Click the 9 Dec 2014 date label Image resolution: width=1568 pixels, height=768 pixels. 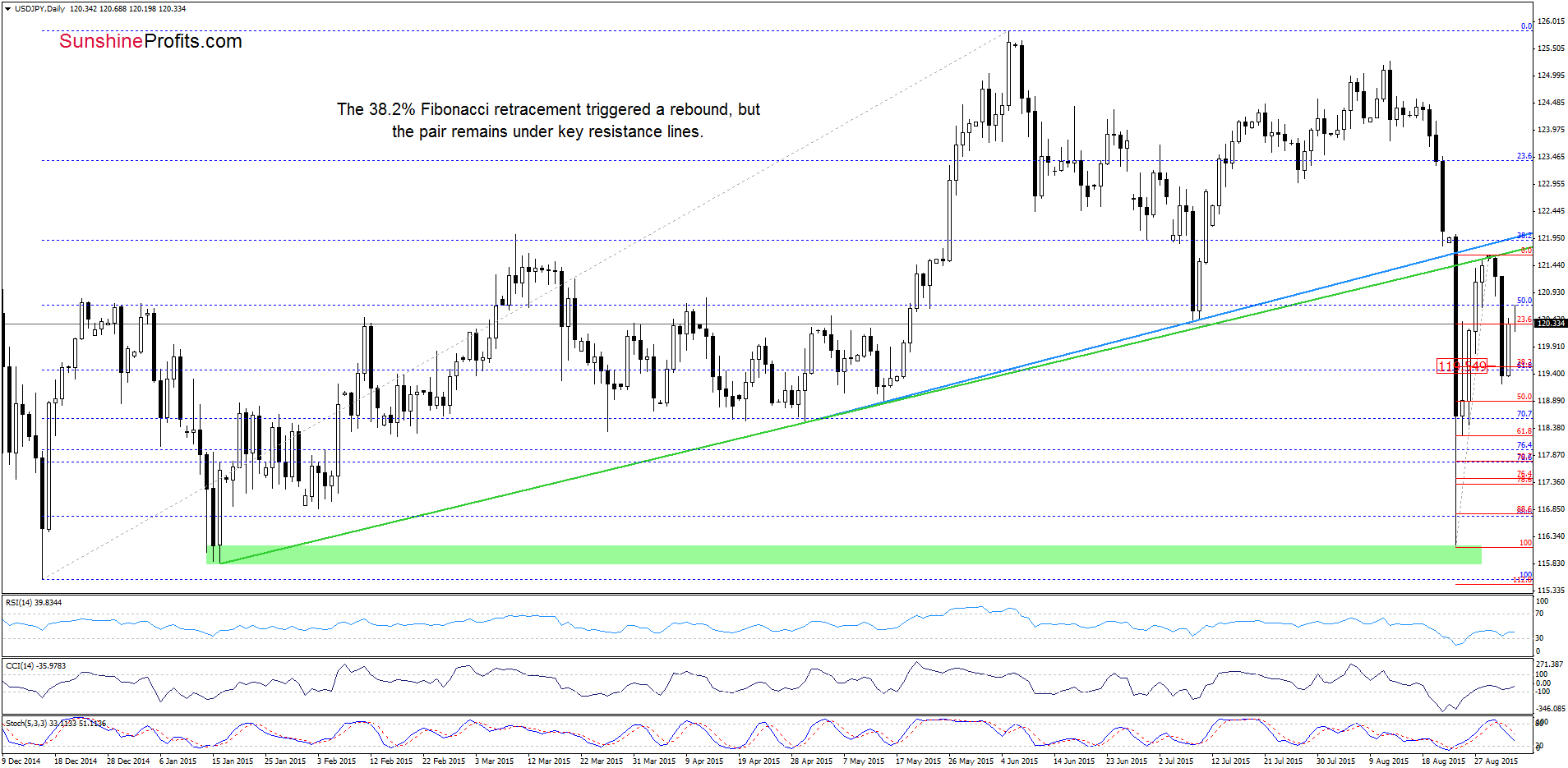pyautogui.click(x=21, y=761)
